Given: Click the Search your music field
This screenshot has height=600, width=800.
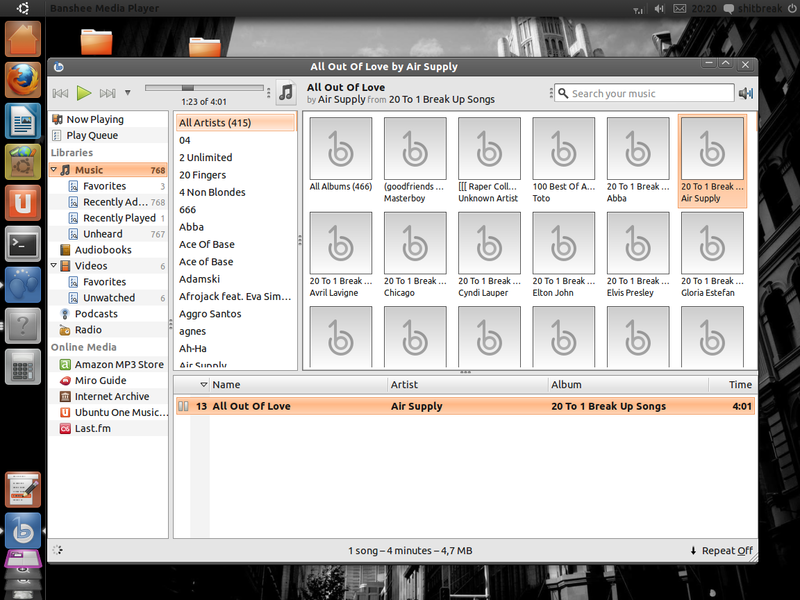Looking at the screenshot, I should click(x=638, y=93).
